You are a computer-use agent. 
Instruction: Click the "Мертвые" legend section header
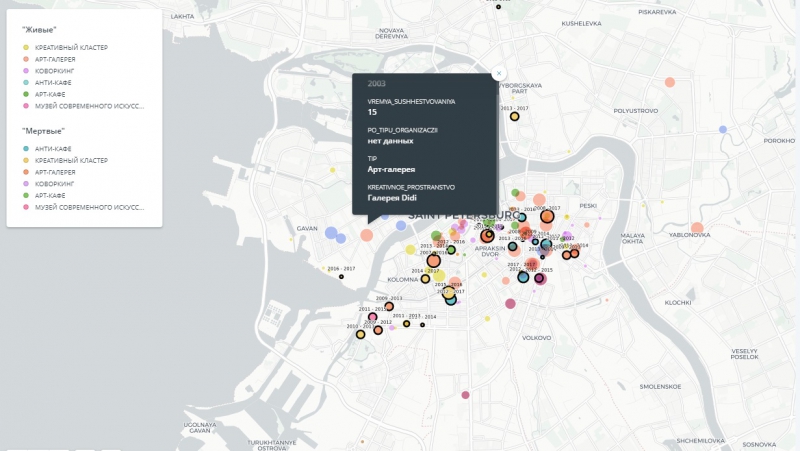pyautogui.click(x=43, y=130)
